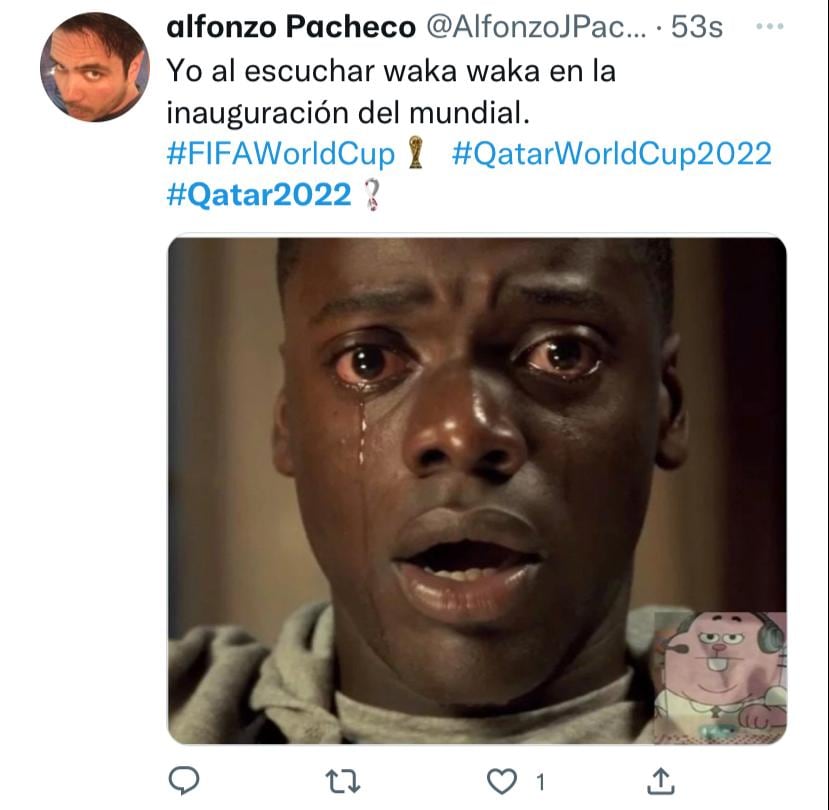
Task: Open the reply speech bubble icon
Action: point(183,780)
